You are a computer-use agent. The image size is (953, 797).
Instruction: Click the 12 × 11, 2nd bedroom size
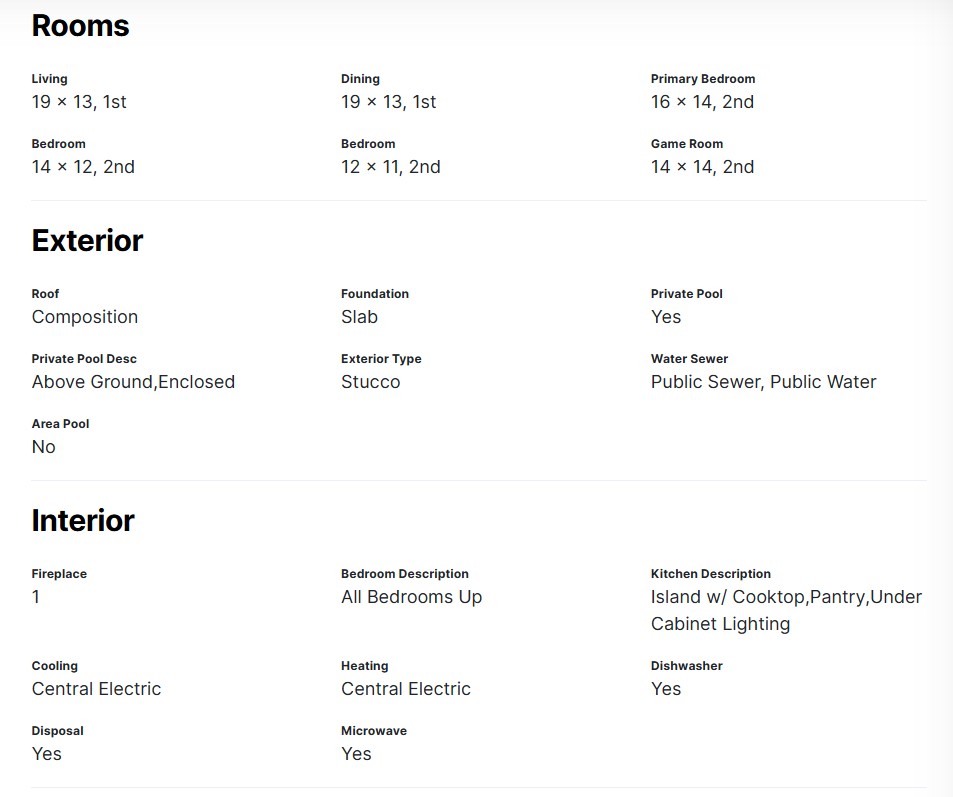click(x=390, y=167)
